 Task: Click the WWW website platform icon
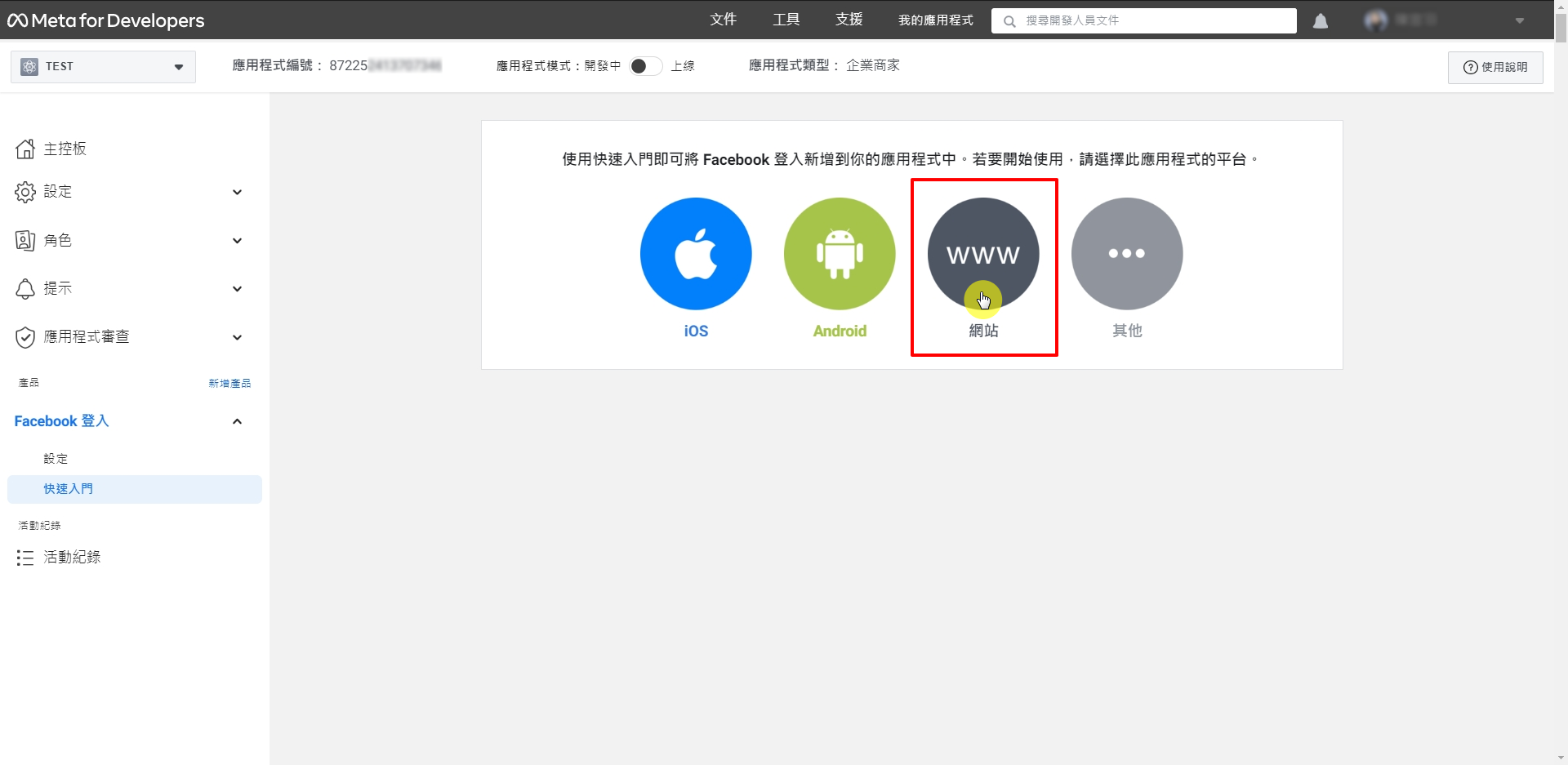pyautogui.click(x=983, y=254)
